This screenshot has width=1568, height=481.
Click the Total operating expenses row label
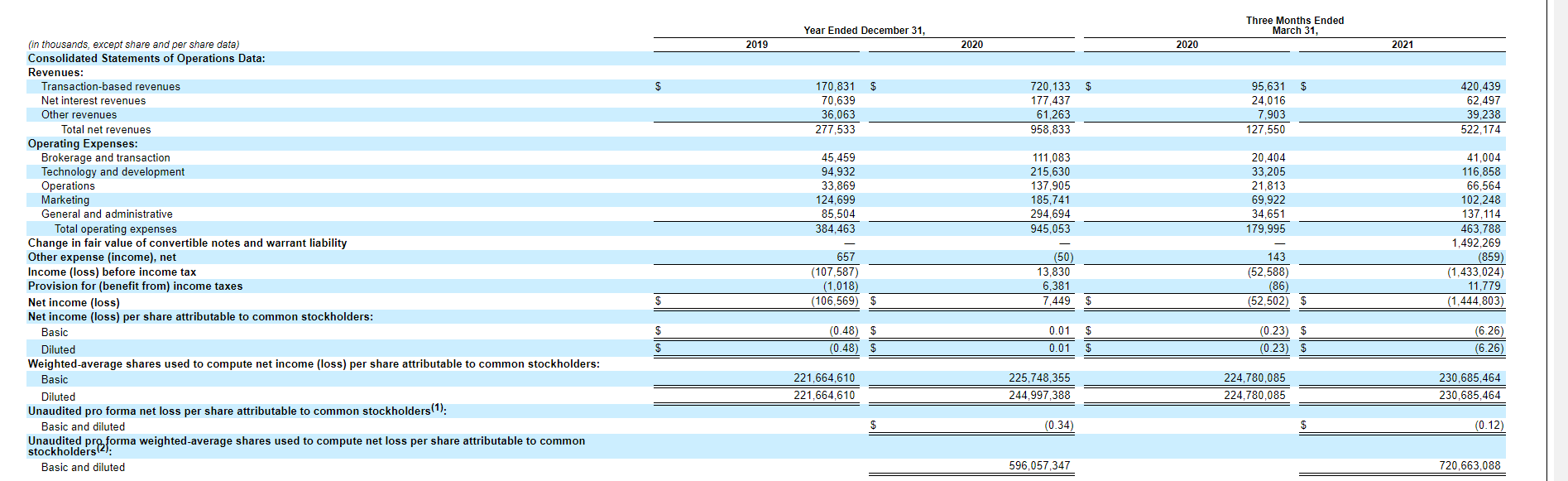[116, 229]
